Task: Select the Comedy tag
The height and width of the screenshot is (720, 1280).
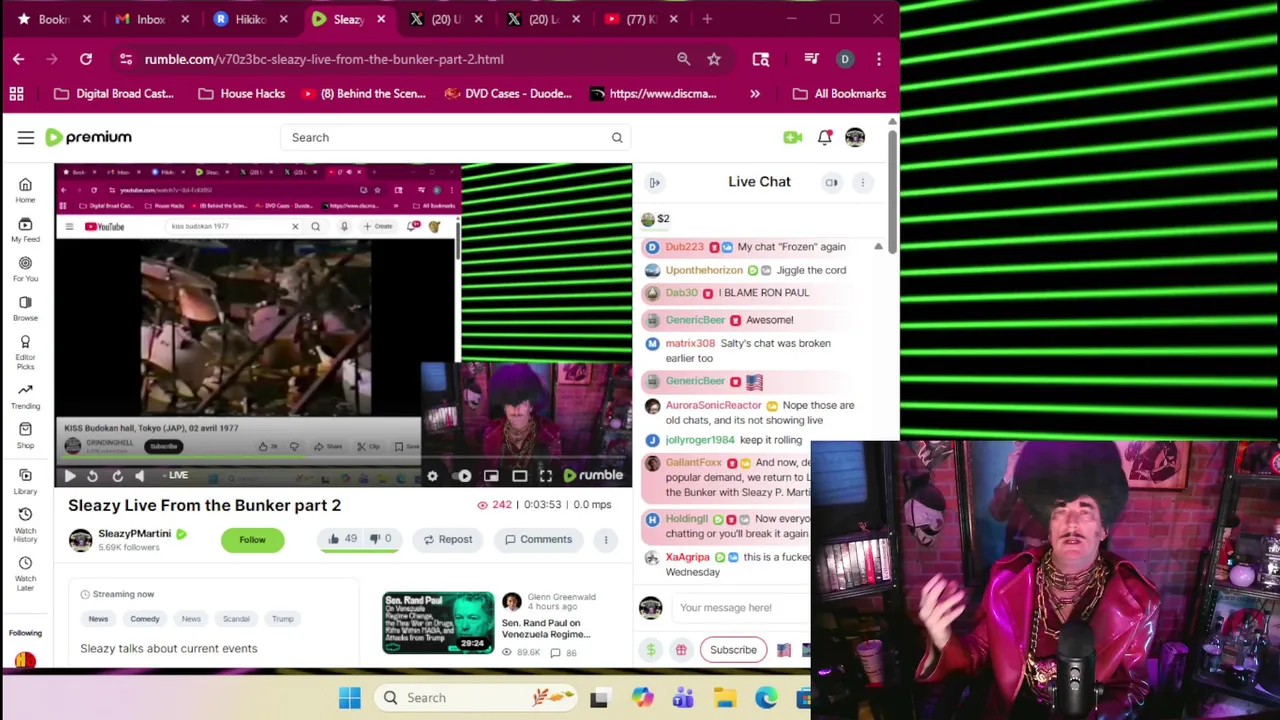Action: (145, 619)
